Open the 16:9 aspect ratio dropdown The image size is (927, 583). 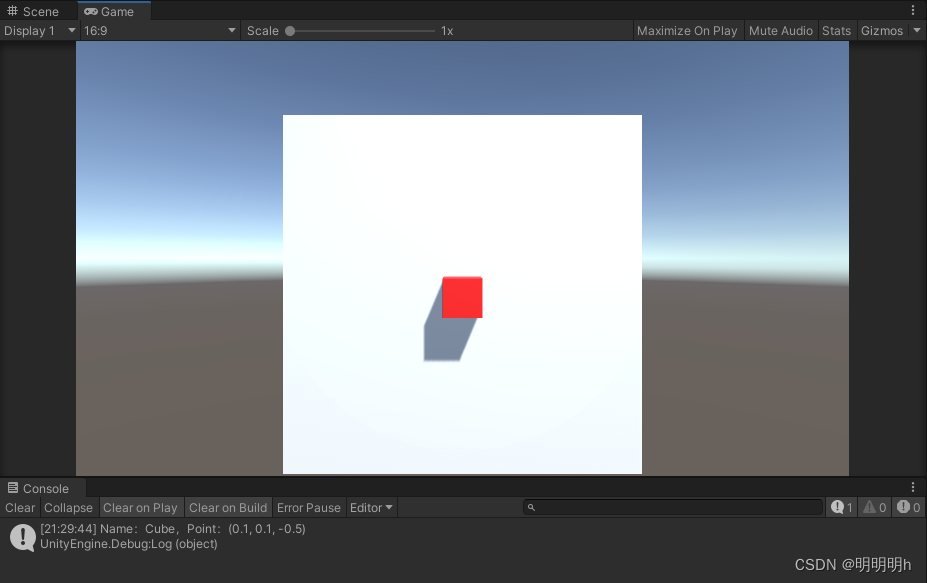155,30
